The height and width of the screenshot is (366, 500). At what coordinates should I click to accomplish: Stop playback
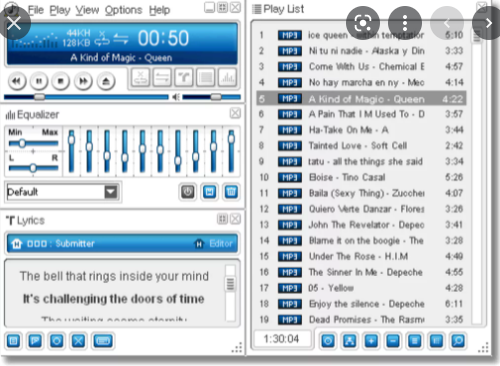[61, 81]
